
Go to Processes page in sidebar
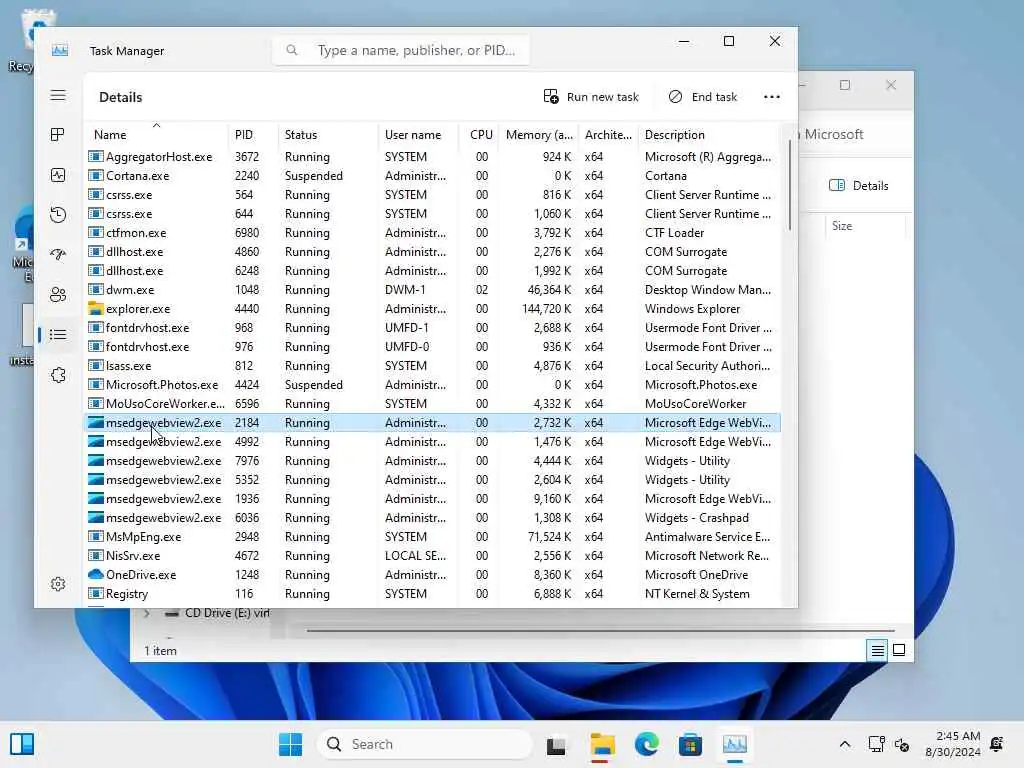pos(58,135)
